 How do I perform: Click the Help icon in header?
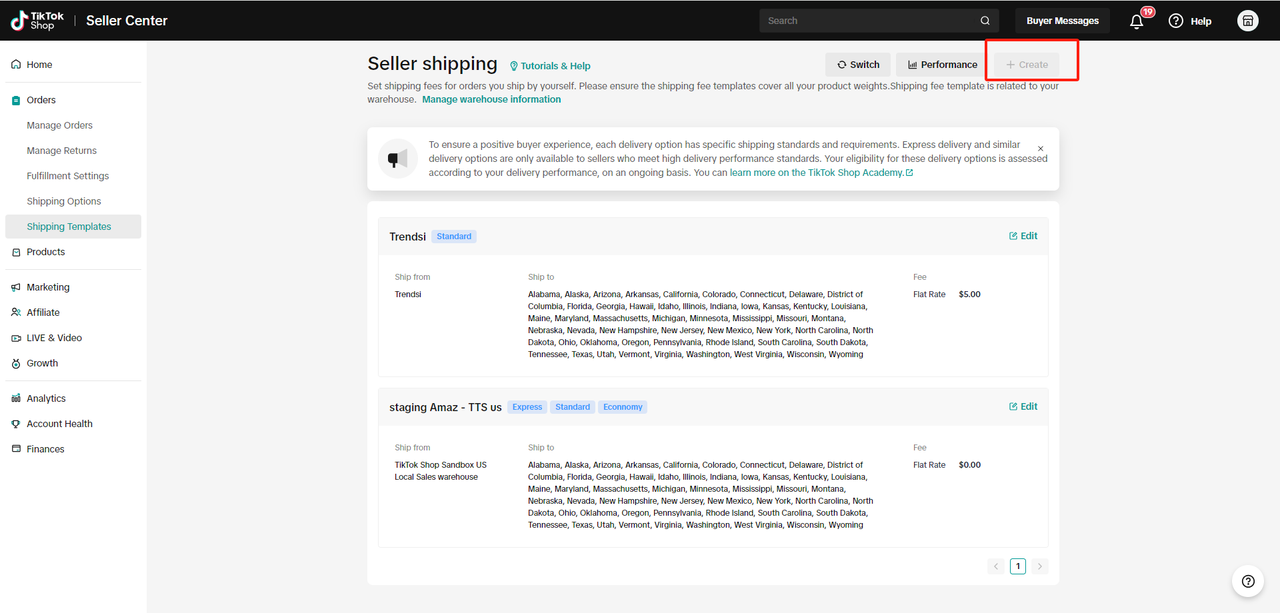click(x=1176, y=21)
